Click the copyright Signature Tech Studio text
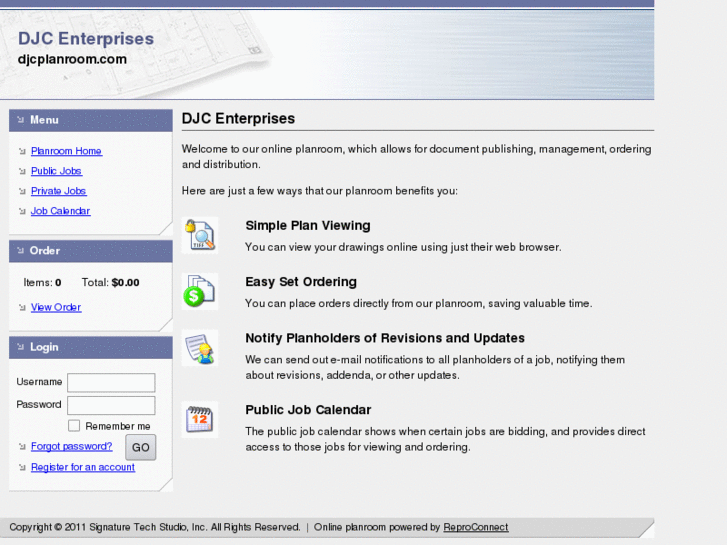This screenshot has width=727, height=545. click(x=155, y=527)
